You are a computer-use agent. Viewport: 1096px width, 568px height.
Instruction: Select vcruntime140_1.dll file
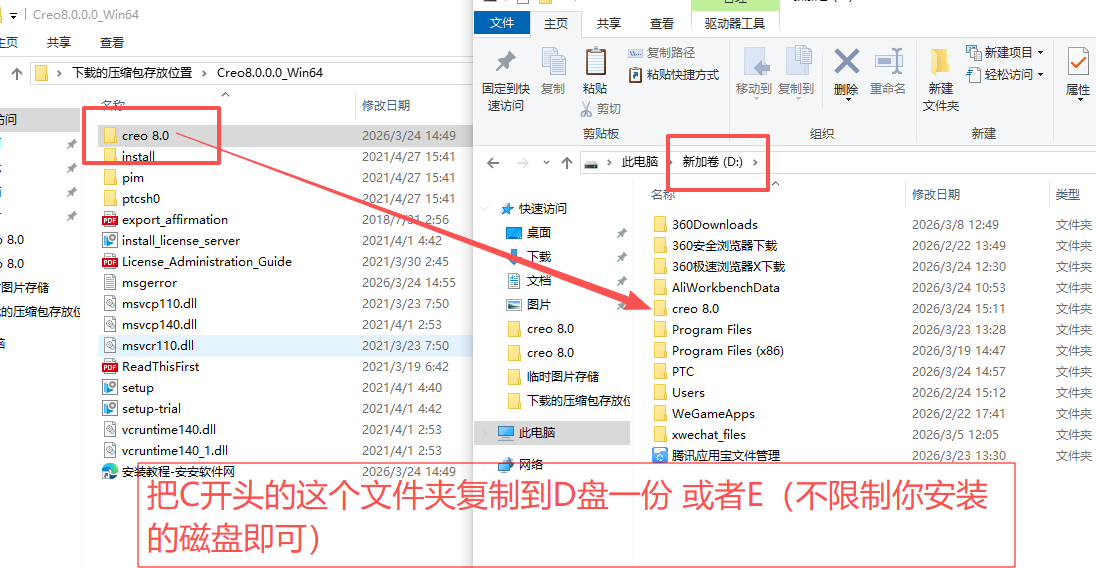(x=175, y=451)
